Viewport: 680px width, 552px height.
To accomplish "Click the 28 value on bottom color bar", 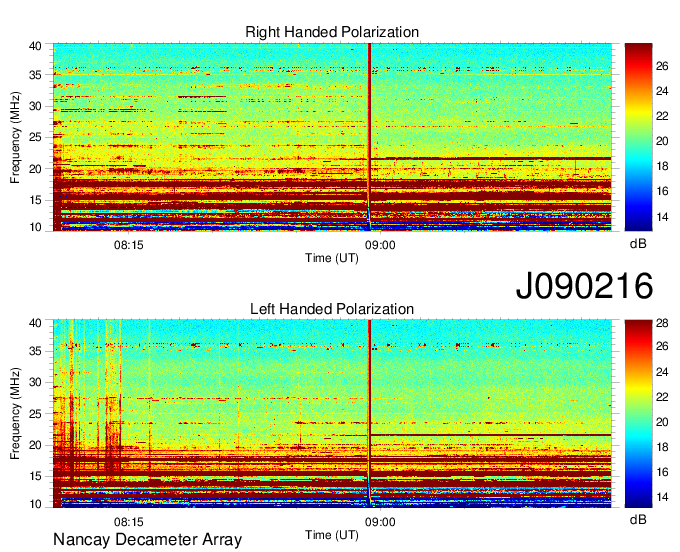I will click(662, 323).
